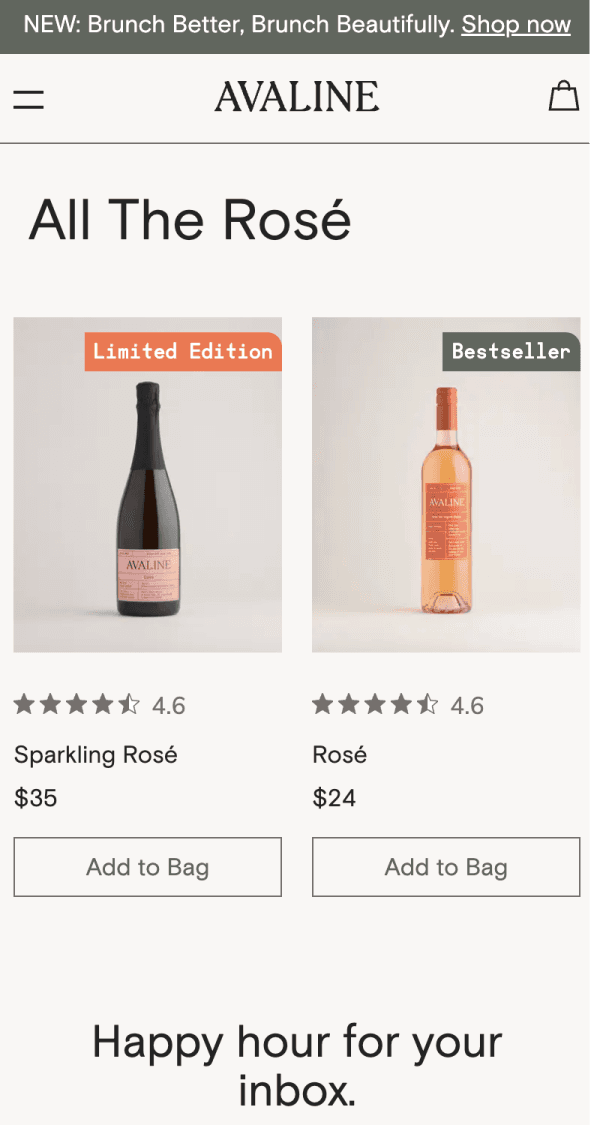Add Rosé to bag
This screenshot has width=590, height=1125.
(x=446, y=867)
